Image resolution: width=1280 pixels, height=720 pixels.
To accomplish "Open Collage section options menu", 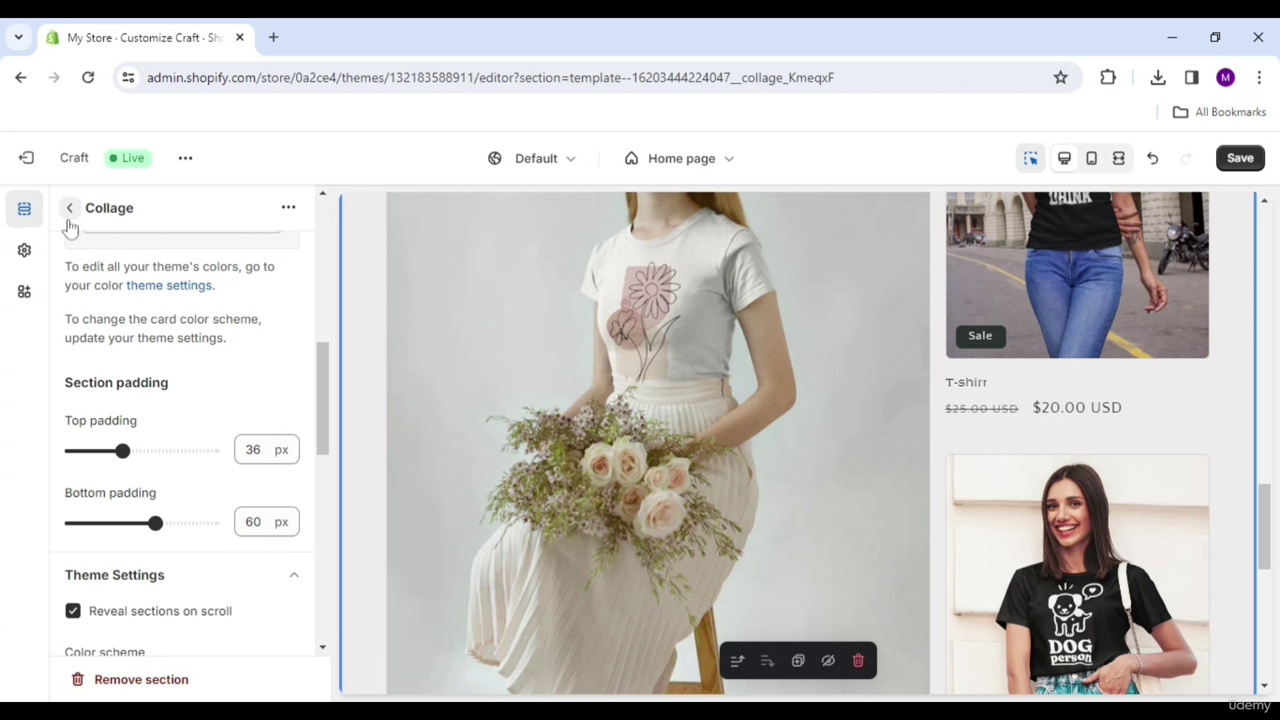I will click(x=288, y=207).
